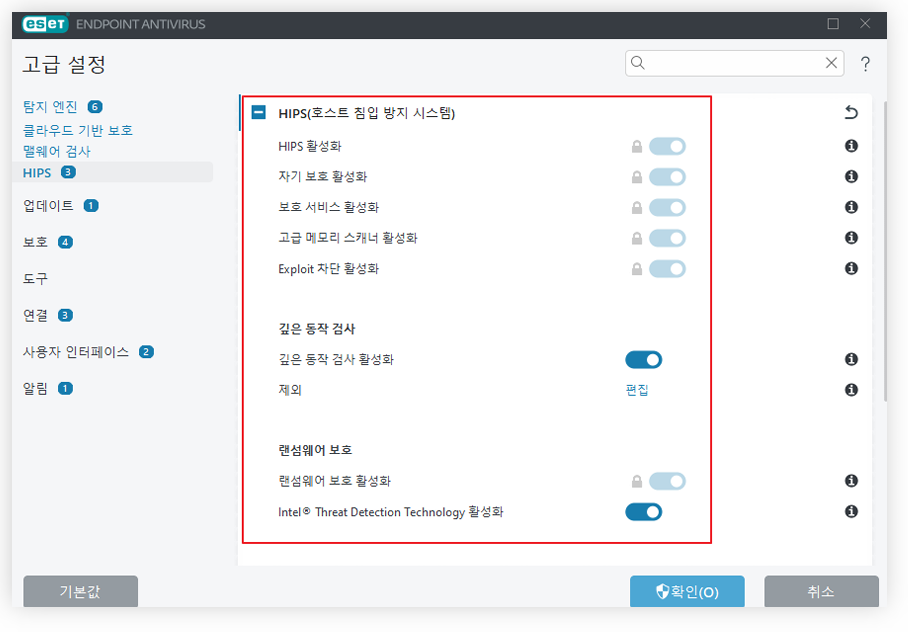Click badge 6 next to 탐지 엔진
The height and width of the screenshot is (632, 908).
tap(95, 107)
